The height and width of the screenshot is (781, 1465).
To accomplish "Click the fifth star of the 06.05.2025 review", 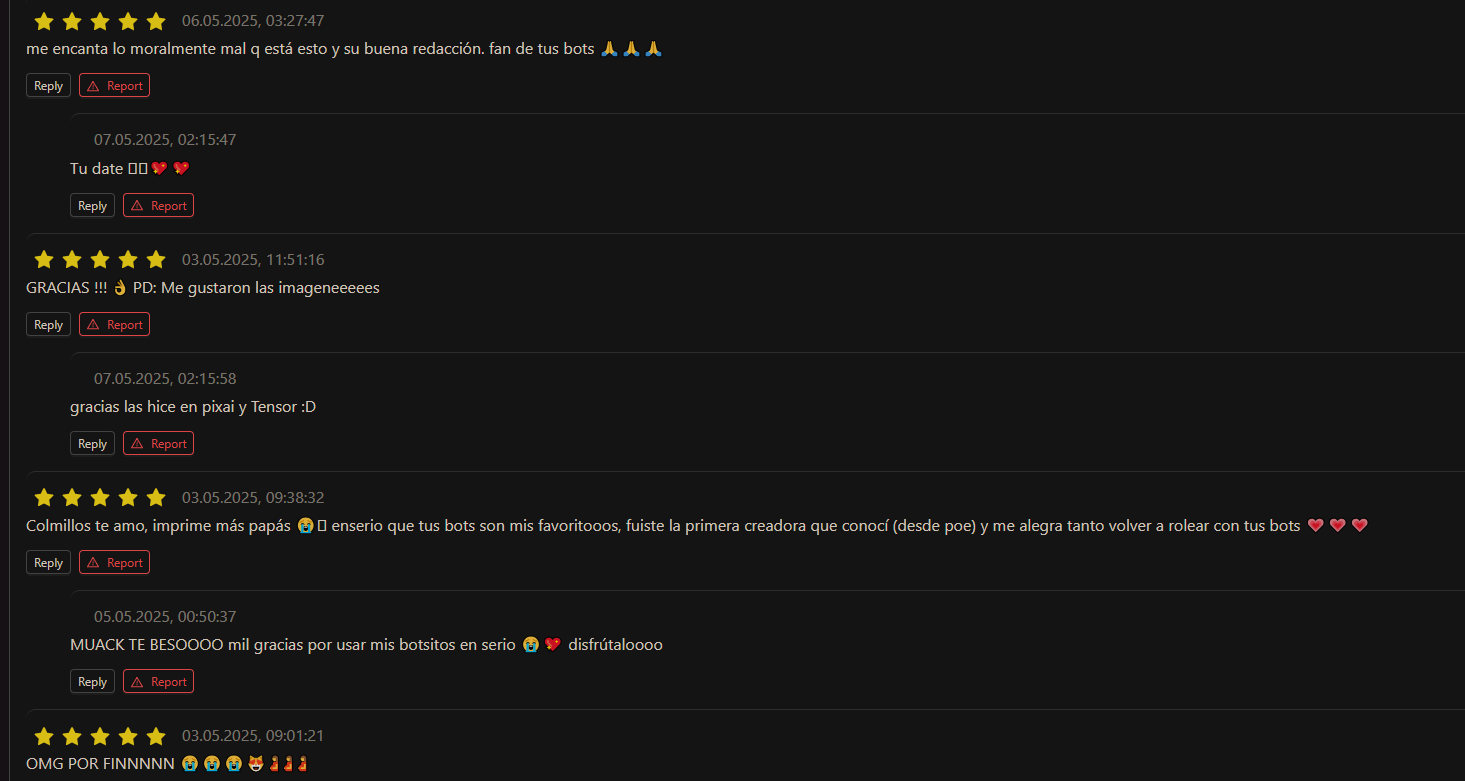I will coord(156,21).
